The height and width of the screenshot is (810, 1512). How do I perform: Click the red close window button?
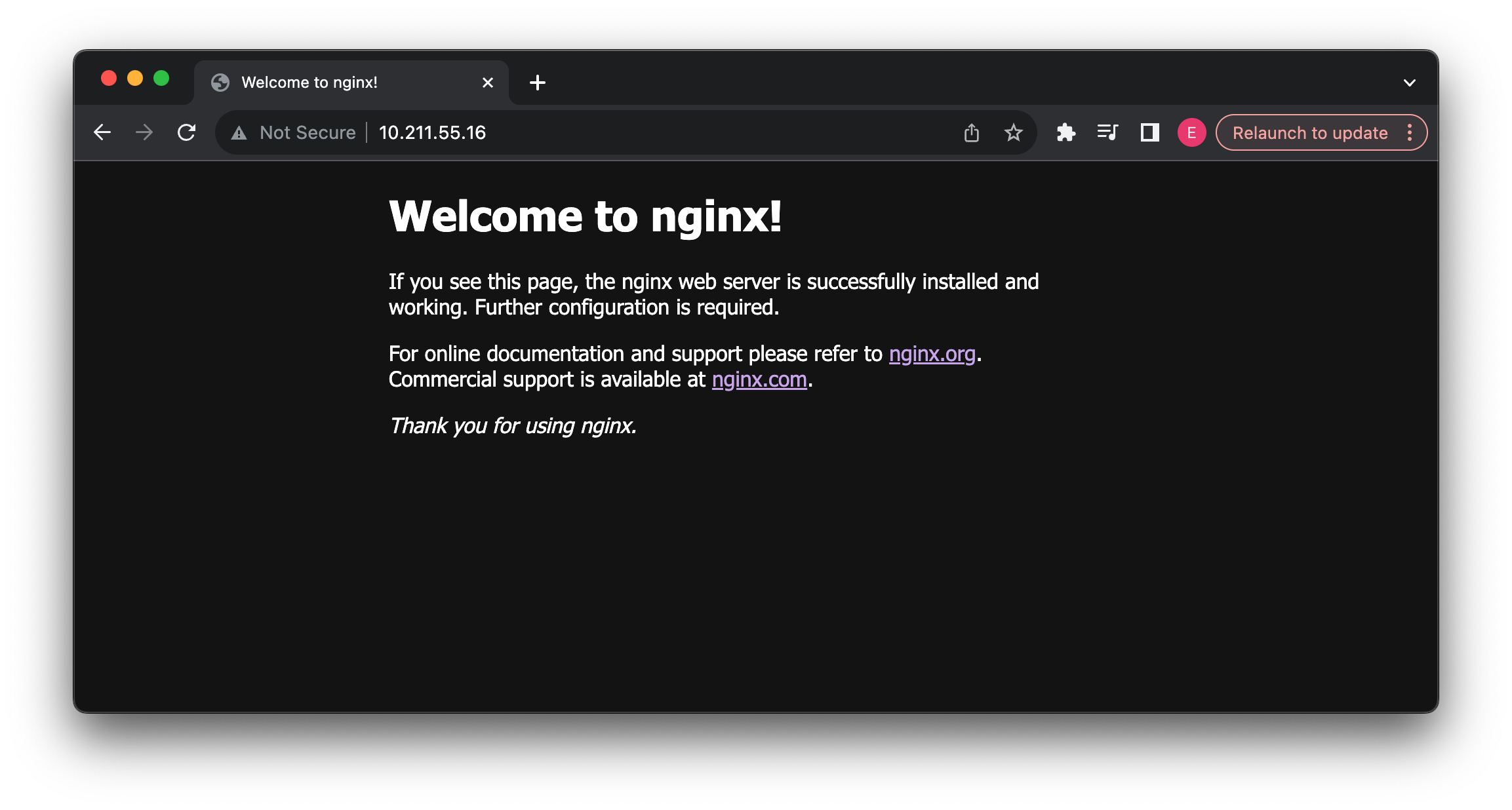tap(109, 79)
